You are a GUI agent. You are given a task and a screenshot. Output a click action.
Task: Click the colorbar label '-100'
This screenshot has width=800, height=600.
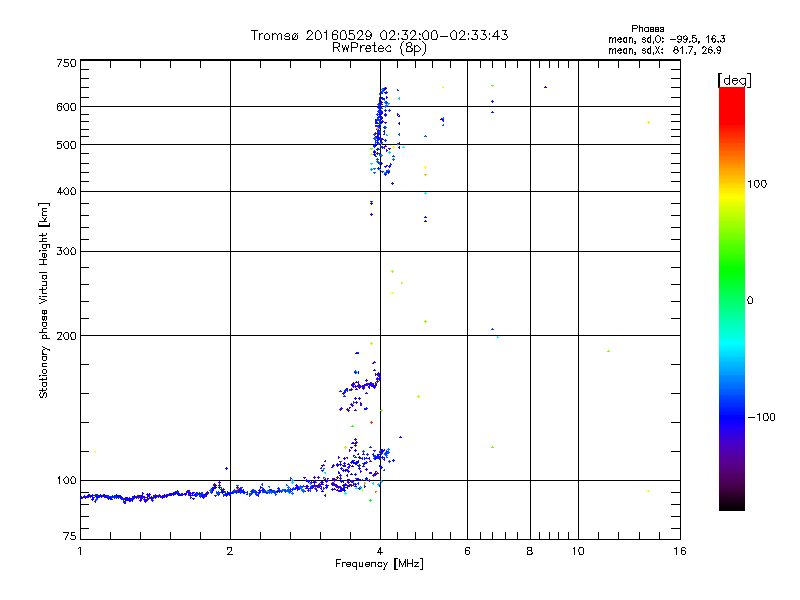point(761,417)
